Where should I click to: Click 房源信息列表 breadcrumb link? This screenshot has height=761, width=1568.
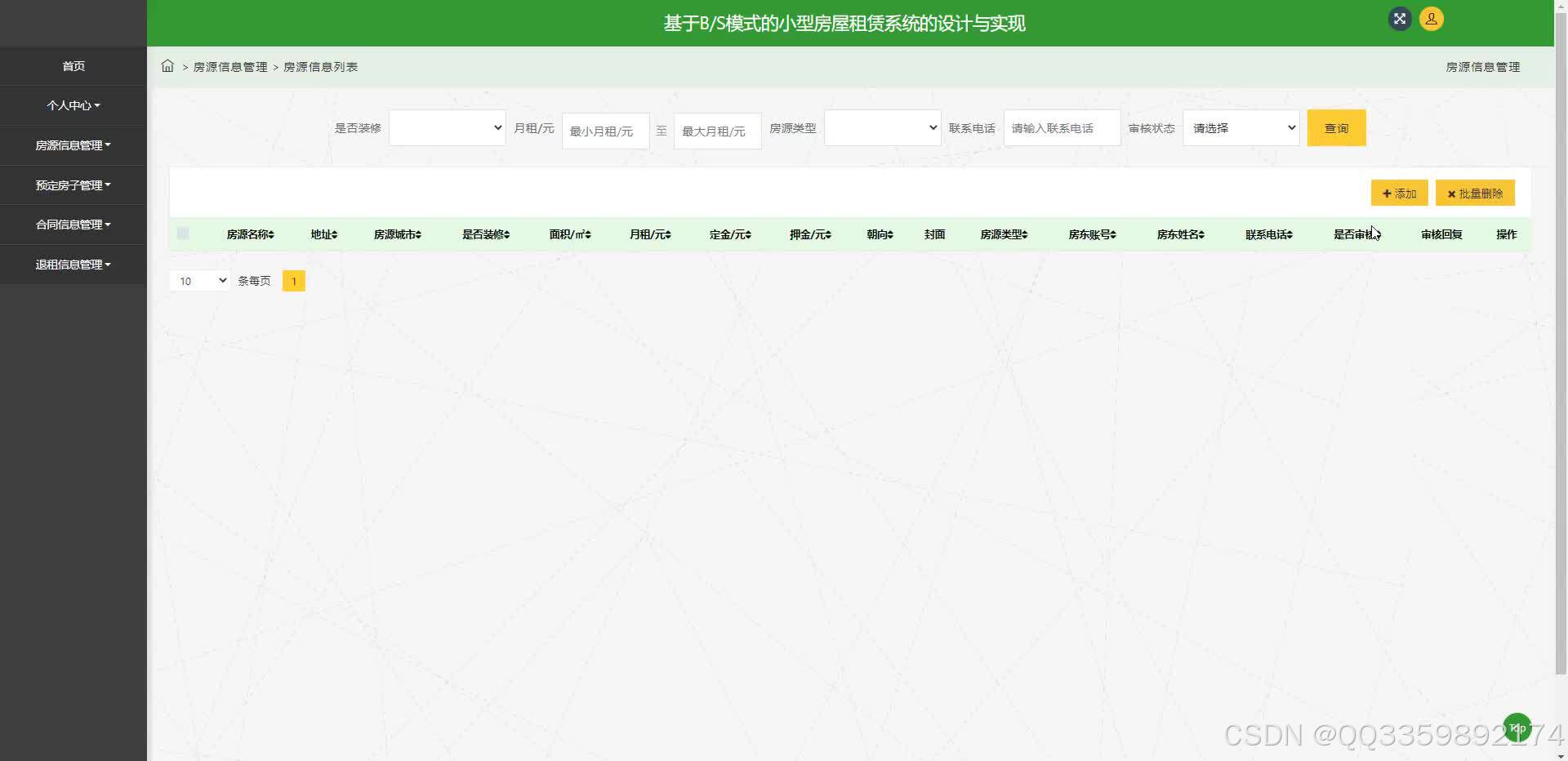click(320, 67)
